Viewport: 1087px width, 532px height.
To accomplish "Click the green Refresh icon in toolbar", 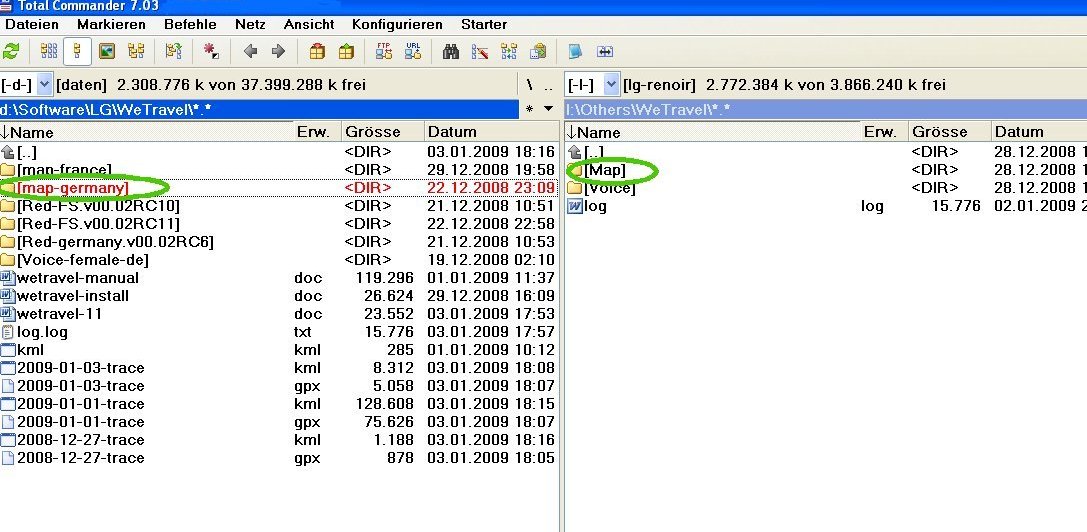I will (x=11, y=51).
